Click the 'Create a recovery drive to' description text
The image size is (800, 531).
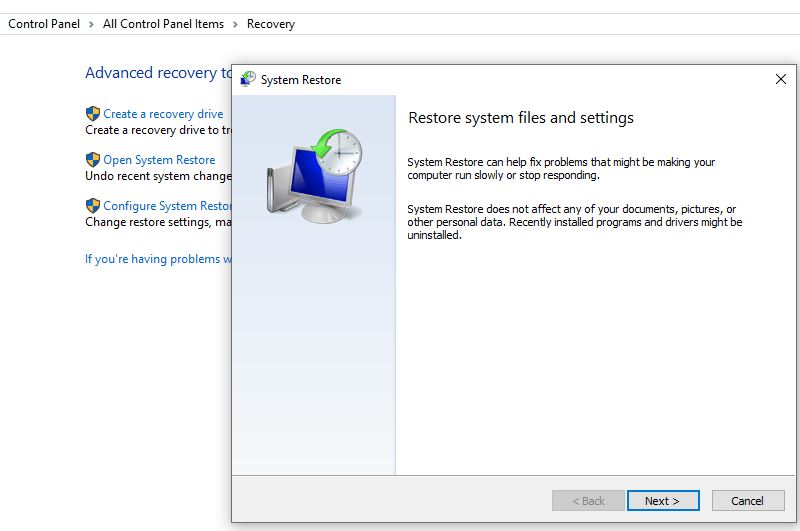tap(158, 130)
